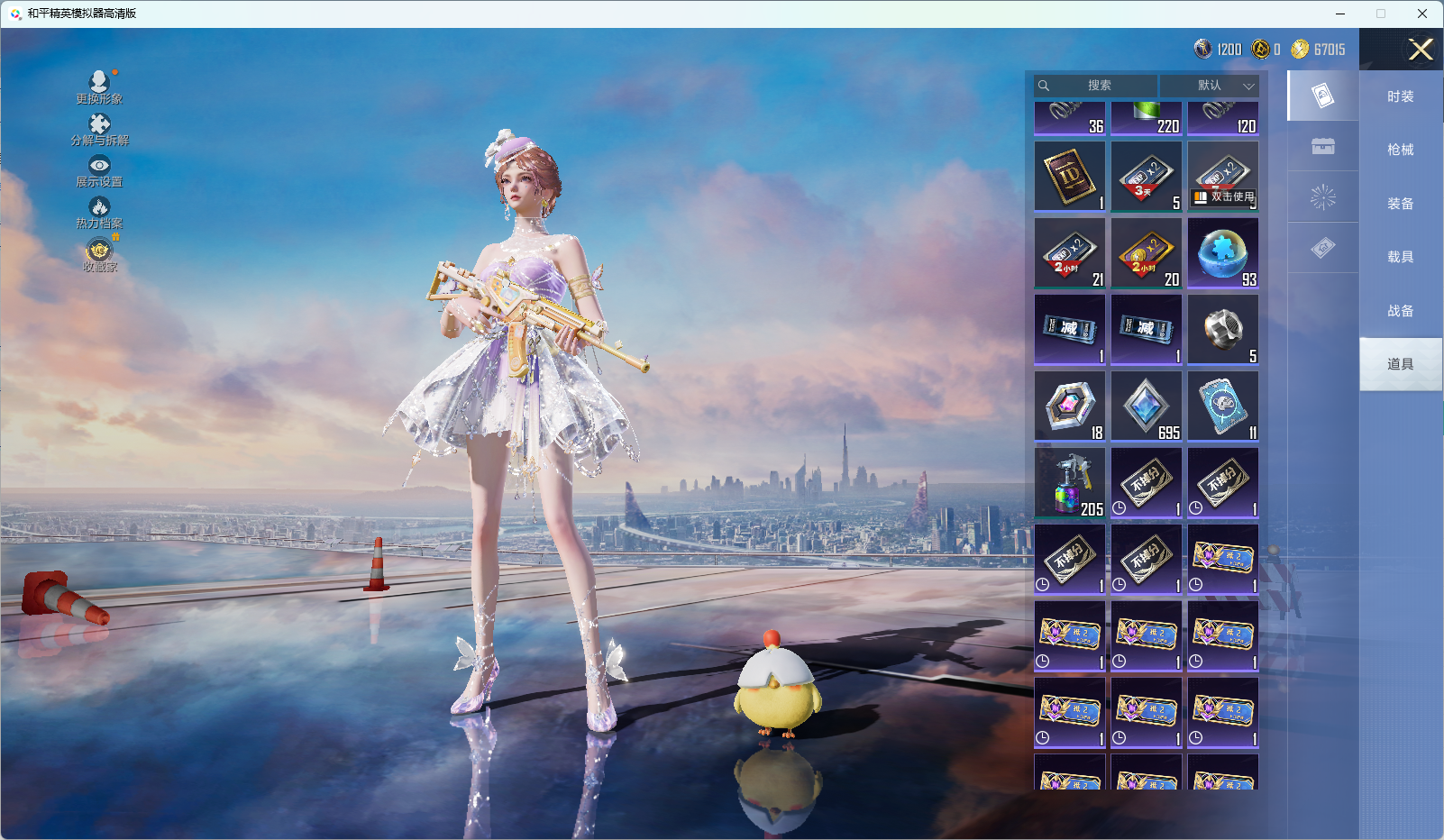
Task: Click the bronze token balance 0
Action: coord(1266,50)
